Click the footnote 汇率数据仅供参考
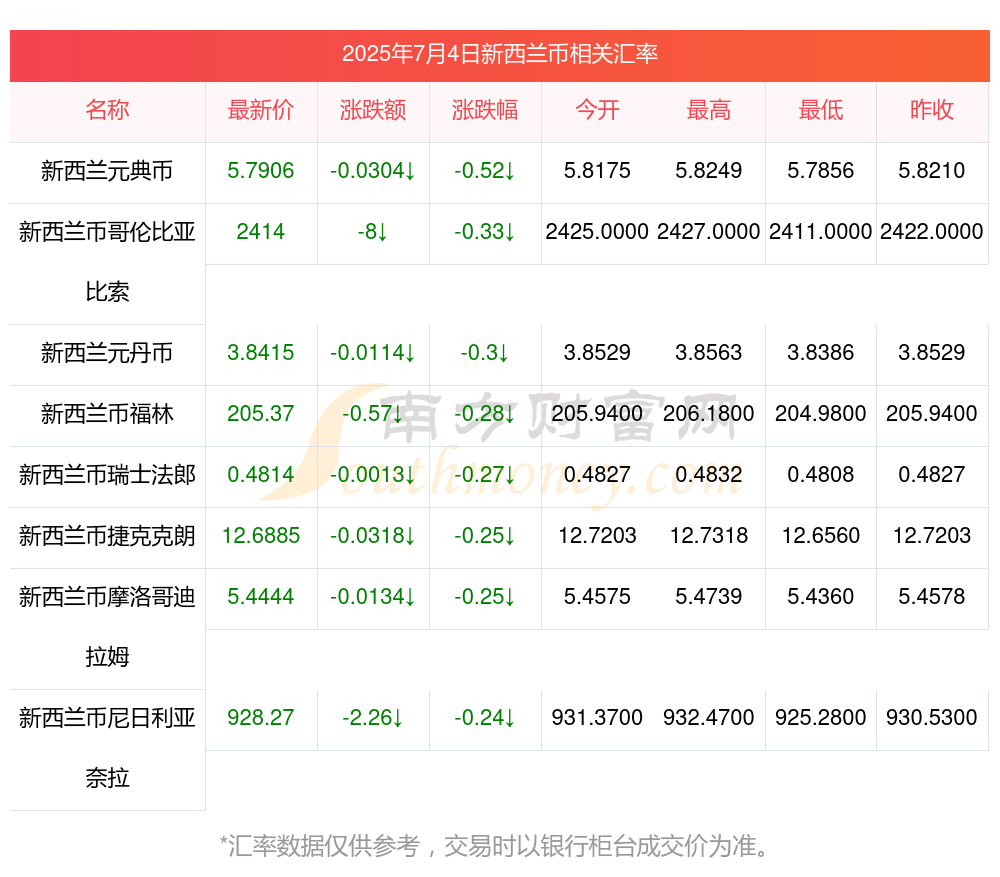 323,846
